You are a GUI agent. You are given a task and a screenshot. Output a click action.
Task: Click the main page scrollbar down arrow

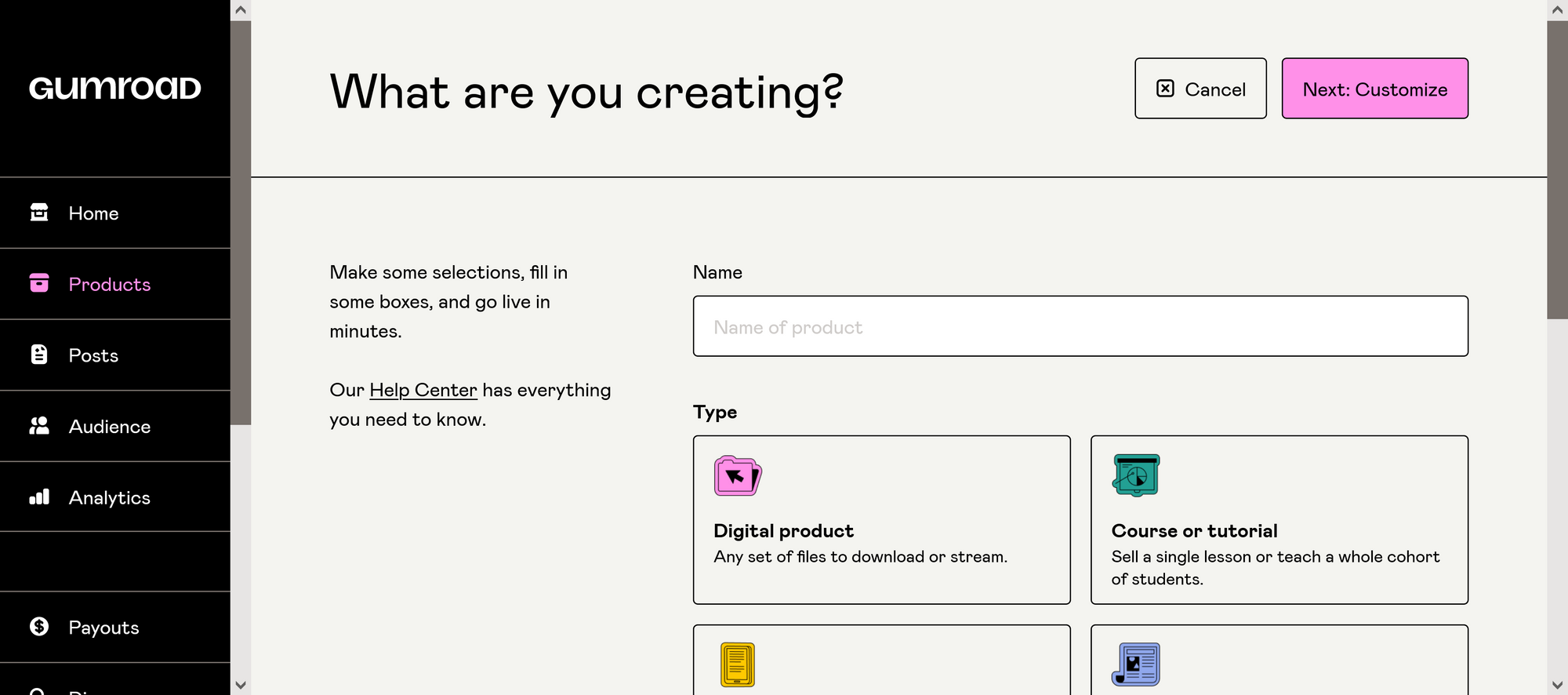point(1557,685)
